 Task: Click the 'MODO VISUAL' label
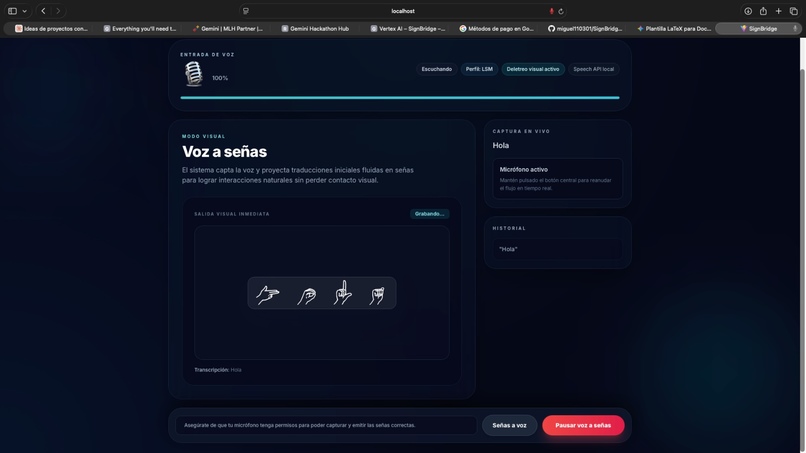pyautogui.click(x=204, y=136)
